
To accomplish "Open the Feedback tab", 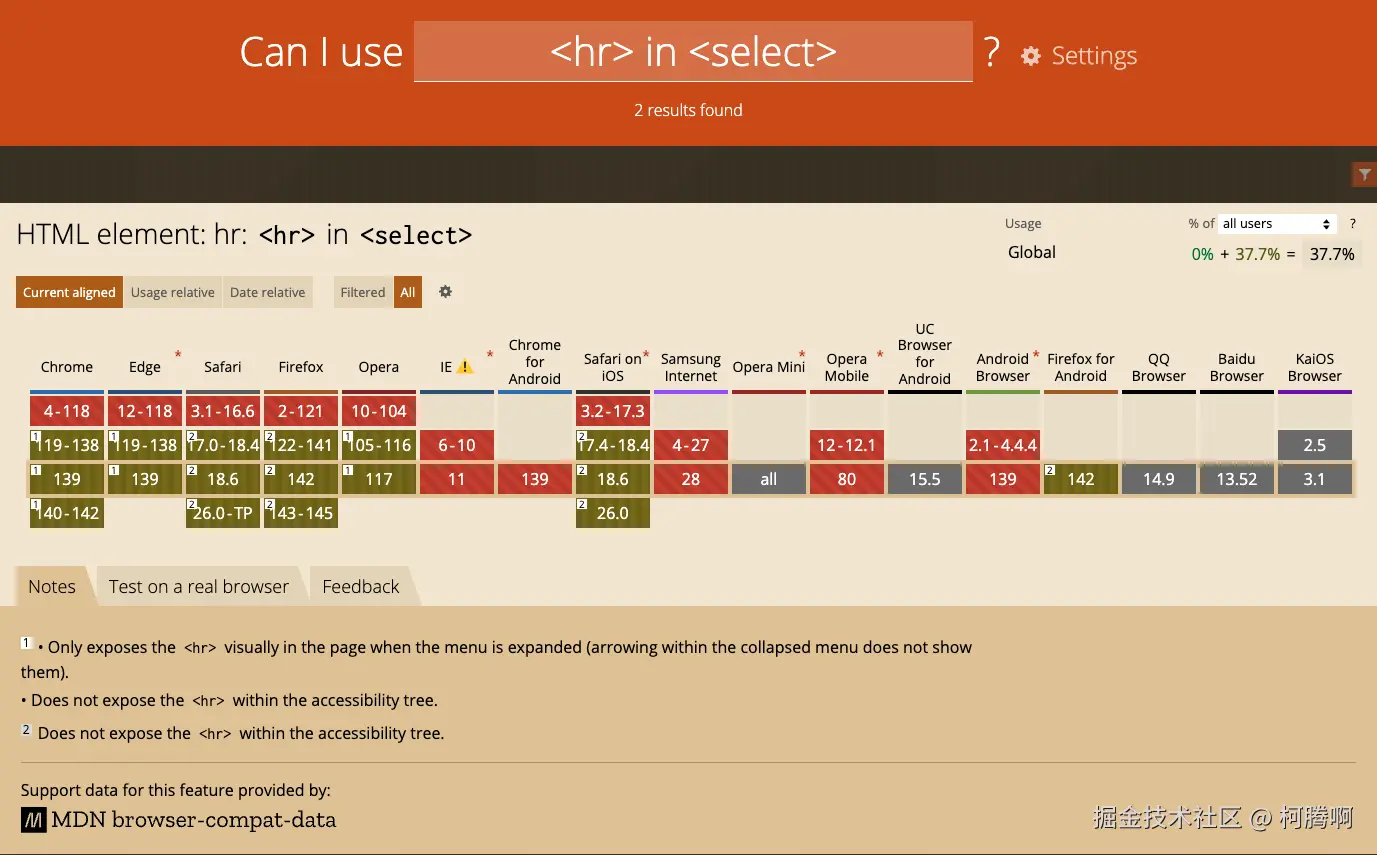I will [x=360, y=587].
